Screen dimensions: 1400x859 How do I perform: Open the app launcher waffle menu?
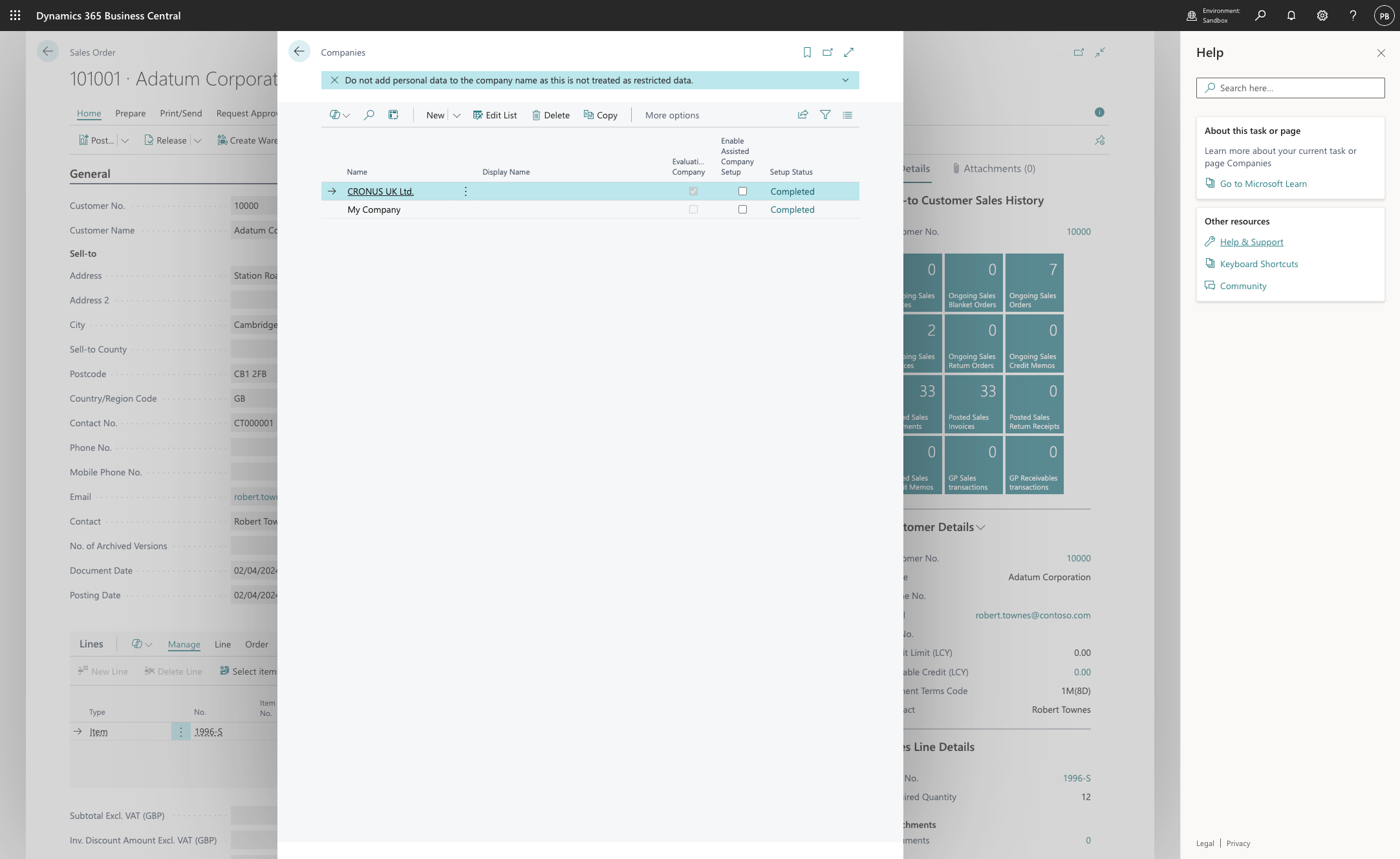15,16
